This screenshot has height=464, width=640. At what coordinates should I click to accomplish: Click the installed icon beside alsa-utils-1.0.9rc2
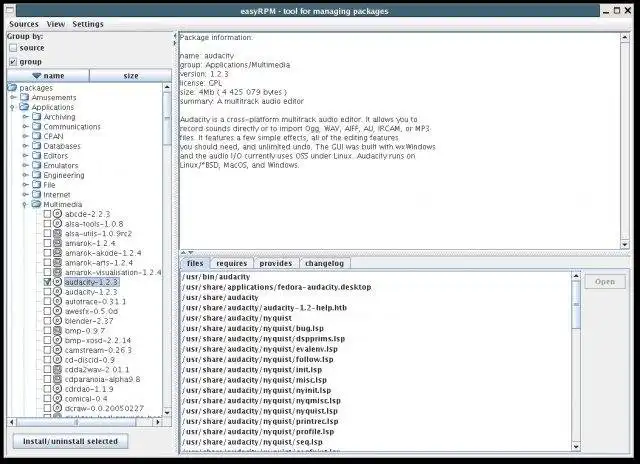coord(58,233)
